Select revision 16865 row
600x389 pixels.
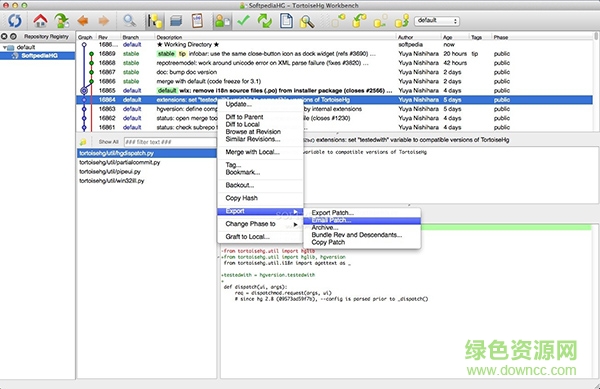click(x=335, y=91)
